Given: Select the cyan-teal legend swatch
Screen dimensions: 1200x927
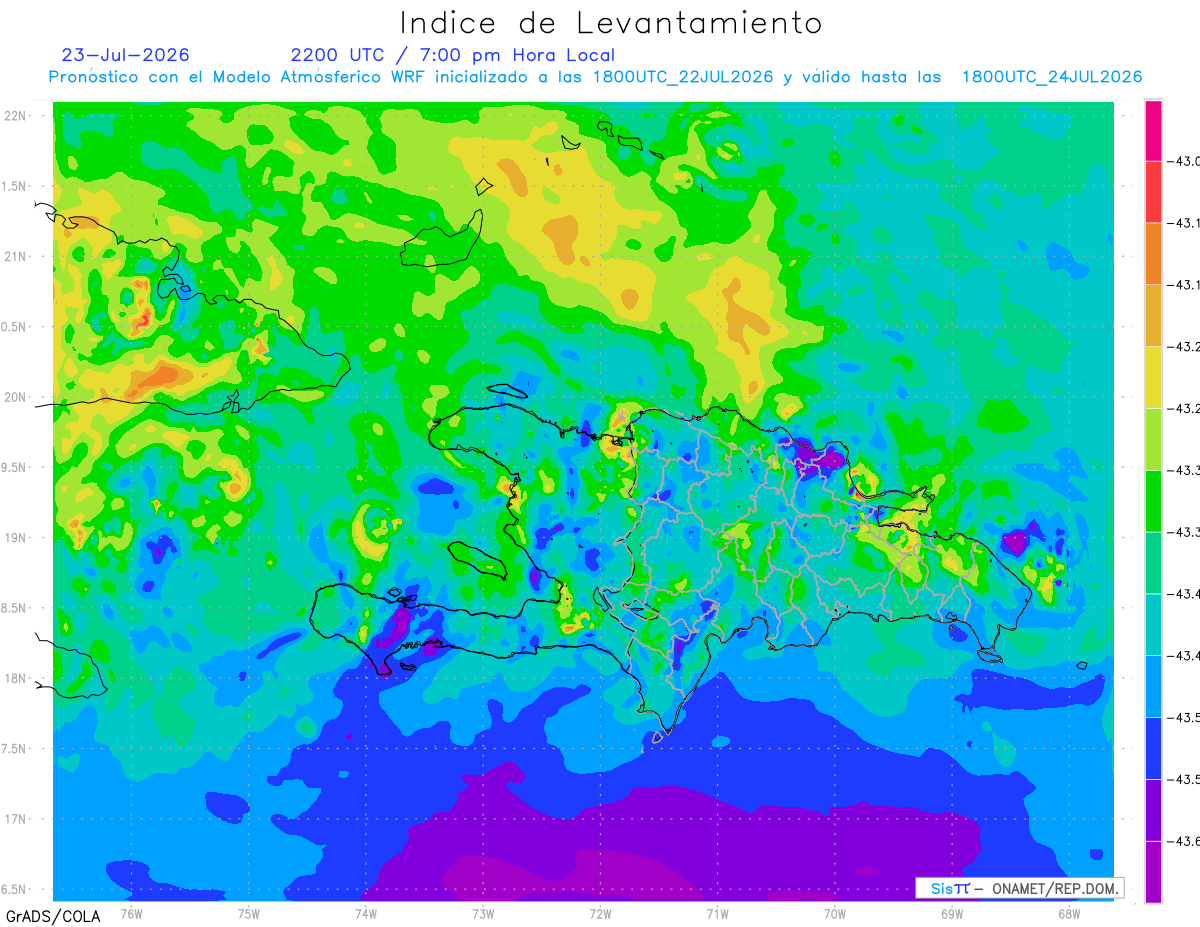Looking at the screenshot, I should click(x=1153, y=624).
